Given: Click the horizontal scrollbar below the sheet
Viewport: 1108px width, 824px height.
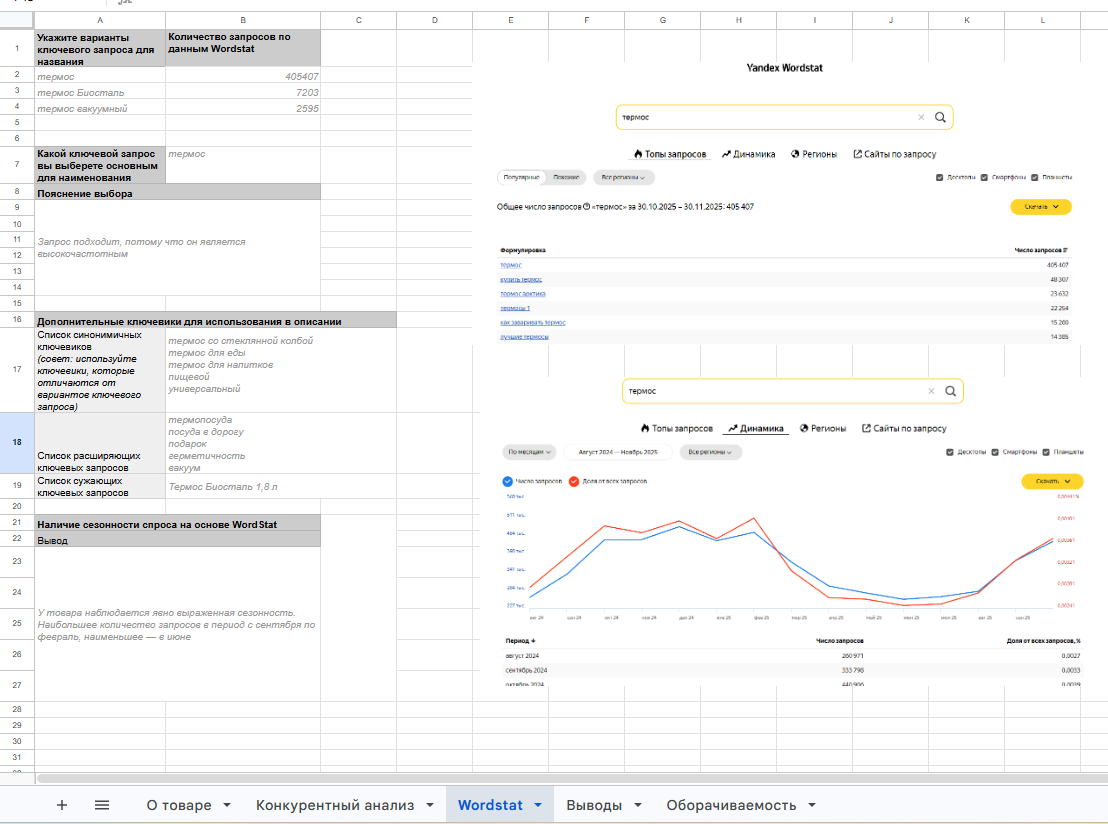Looking at the screenshot, I should (x=571, y=778).
